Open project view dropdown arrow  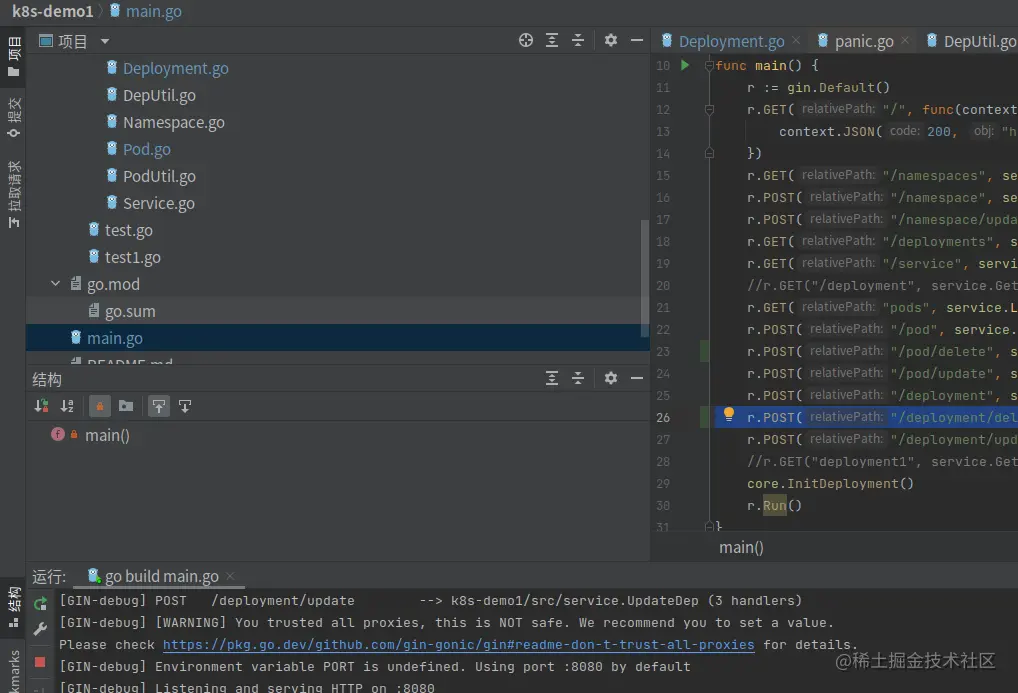105,42
